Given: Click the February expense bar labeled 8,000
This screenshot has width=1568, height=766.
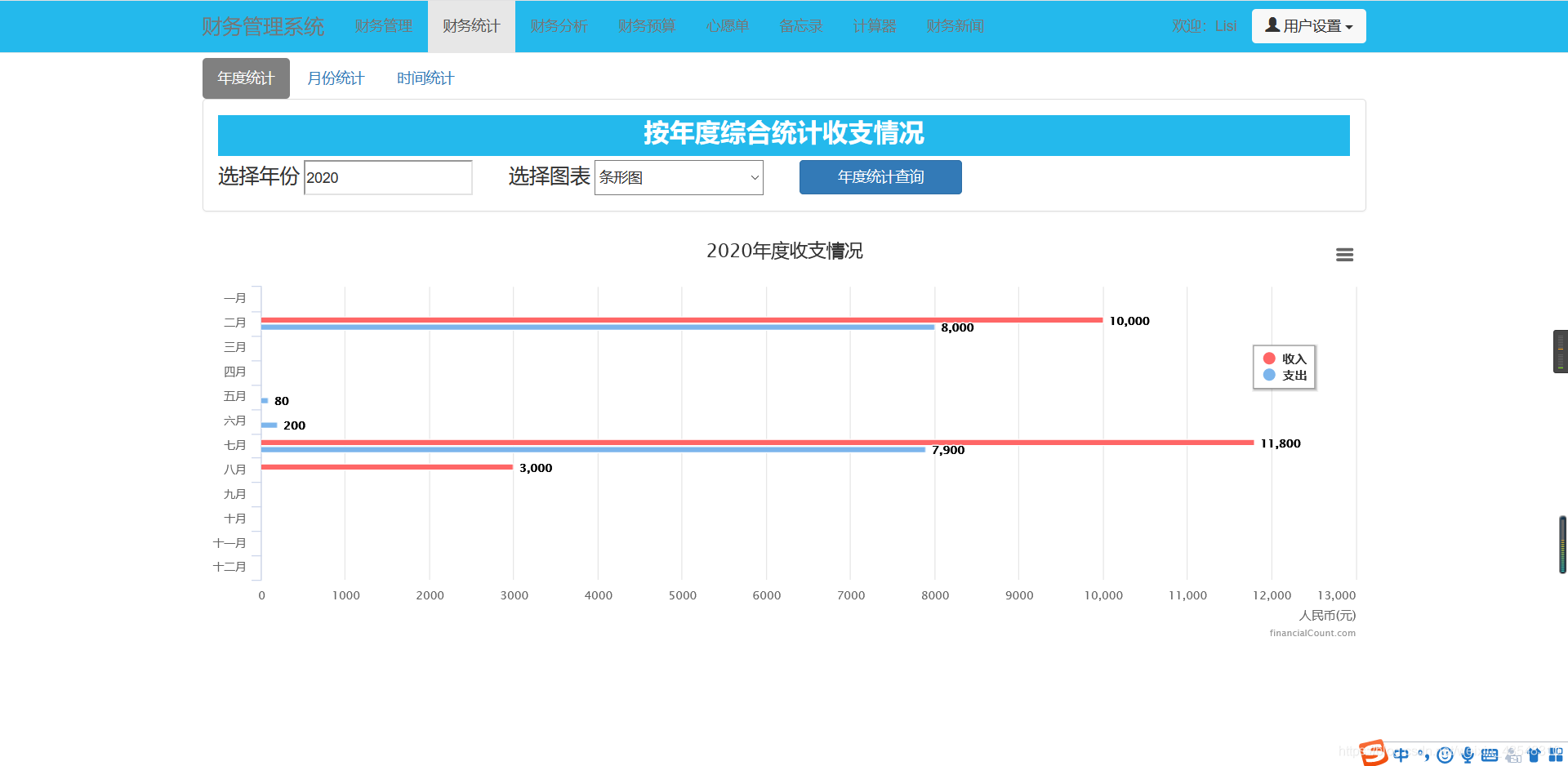Looking at the screenshot, I should coord(598,327).
